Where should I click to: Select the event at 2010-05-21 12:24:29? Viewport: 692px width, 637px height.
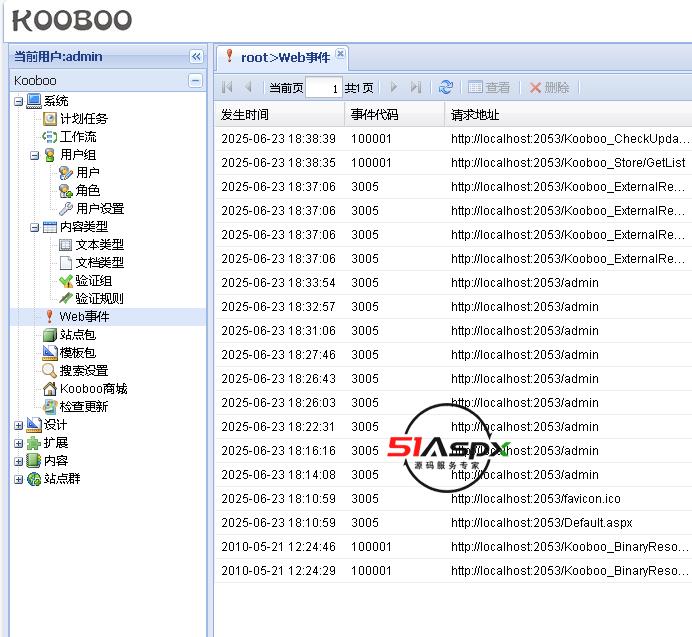(453, 571)
